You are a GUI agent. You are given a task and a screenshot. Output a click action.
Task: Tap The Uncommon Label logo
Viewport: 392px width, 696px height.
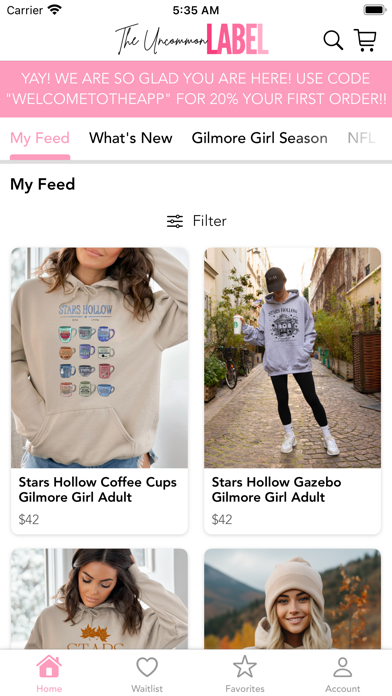[192, 40]
